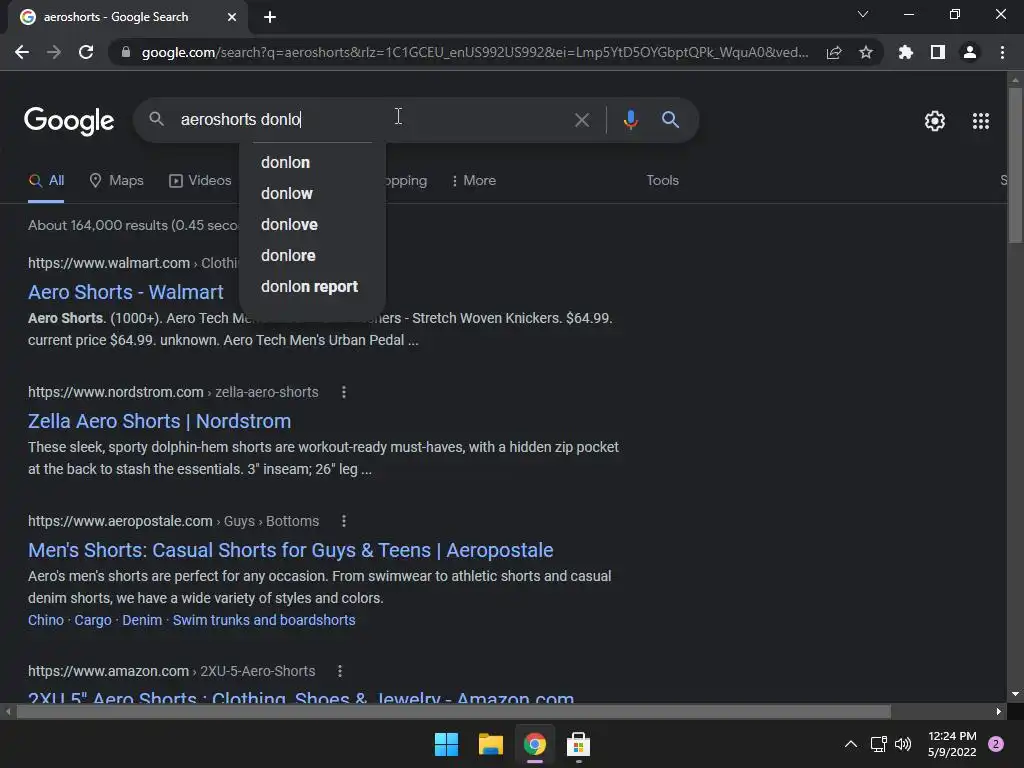Open the network tray icon
The height and width of the screenshot is (768, 1024).
click(878, 744)
